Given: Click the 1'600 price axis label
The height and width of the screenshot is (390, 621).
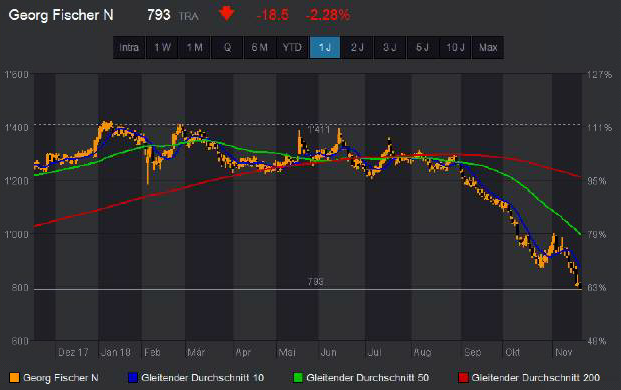Looking at the screenshot, I should pos(17,74).
